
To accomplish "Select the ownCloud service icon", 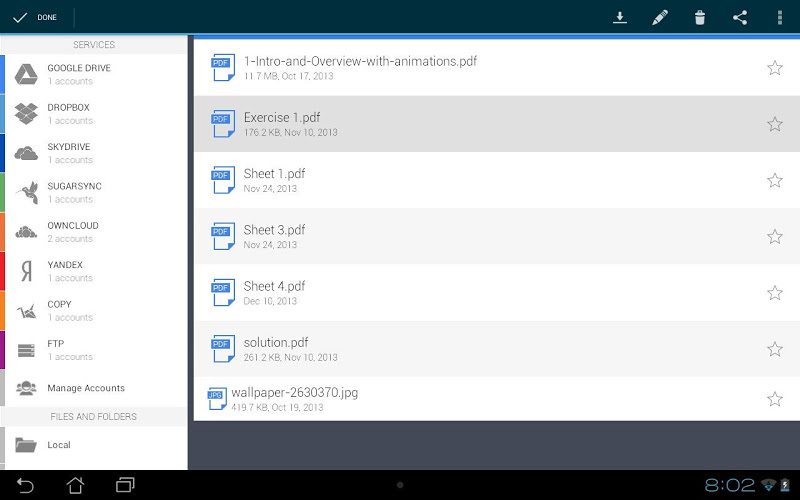I will (26, 232).
